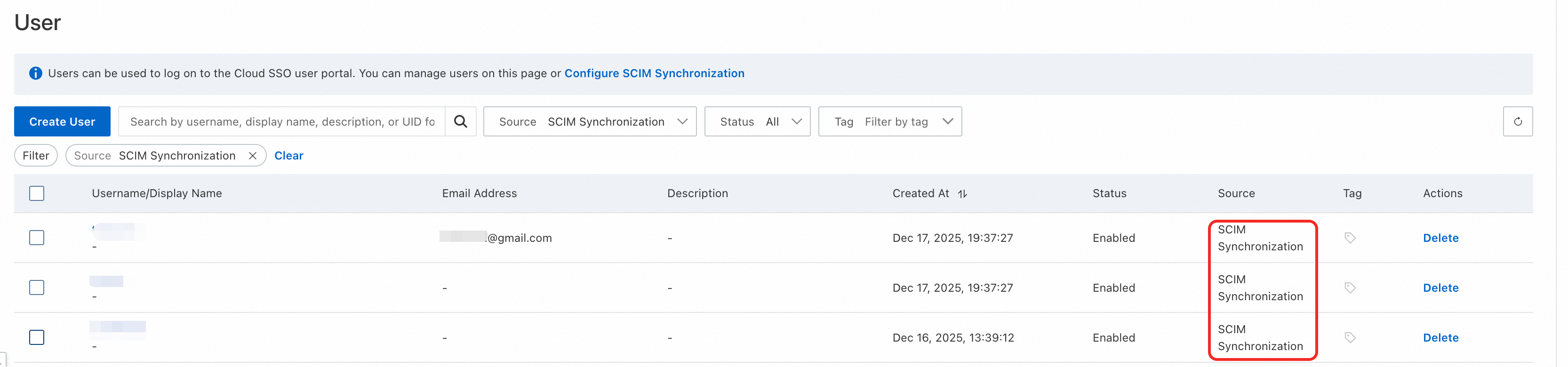Expand the Status All dropdown
This screenshot has height=367, width=1568.
click(x=757, y=122)
